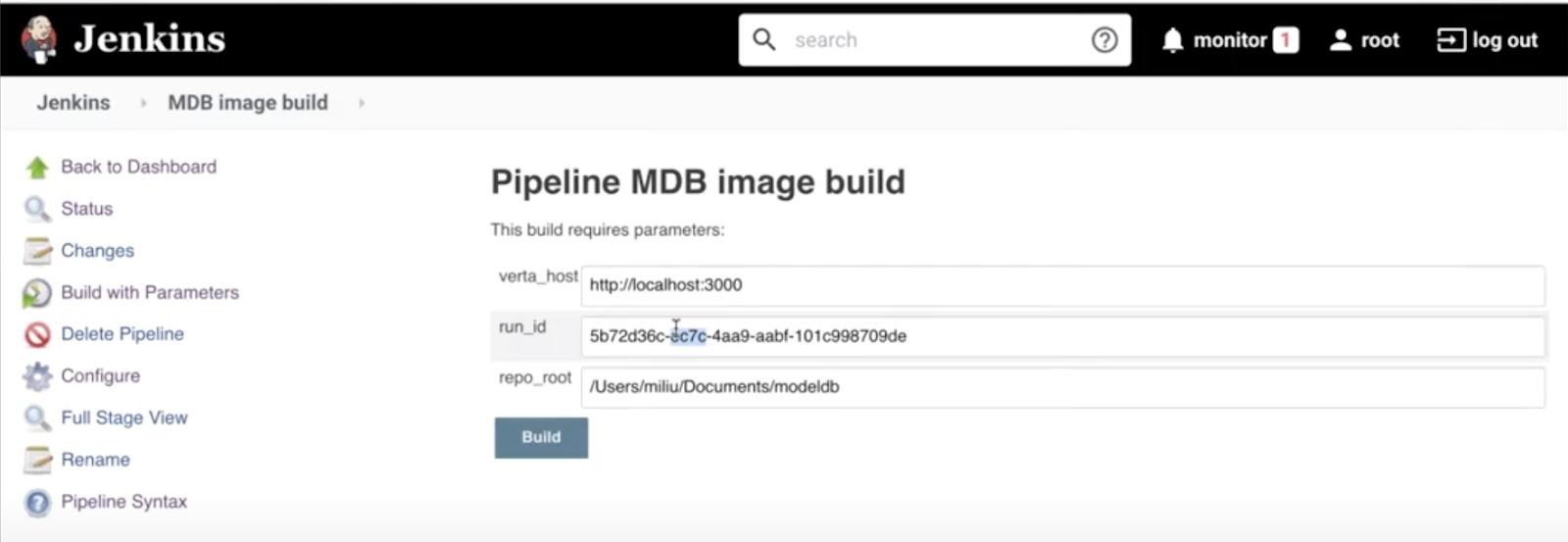Click the Build with Parameters clock icon

pos(37,293)
